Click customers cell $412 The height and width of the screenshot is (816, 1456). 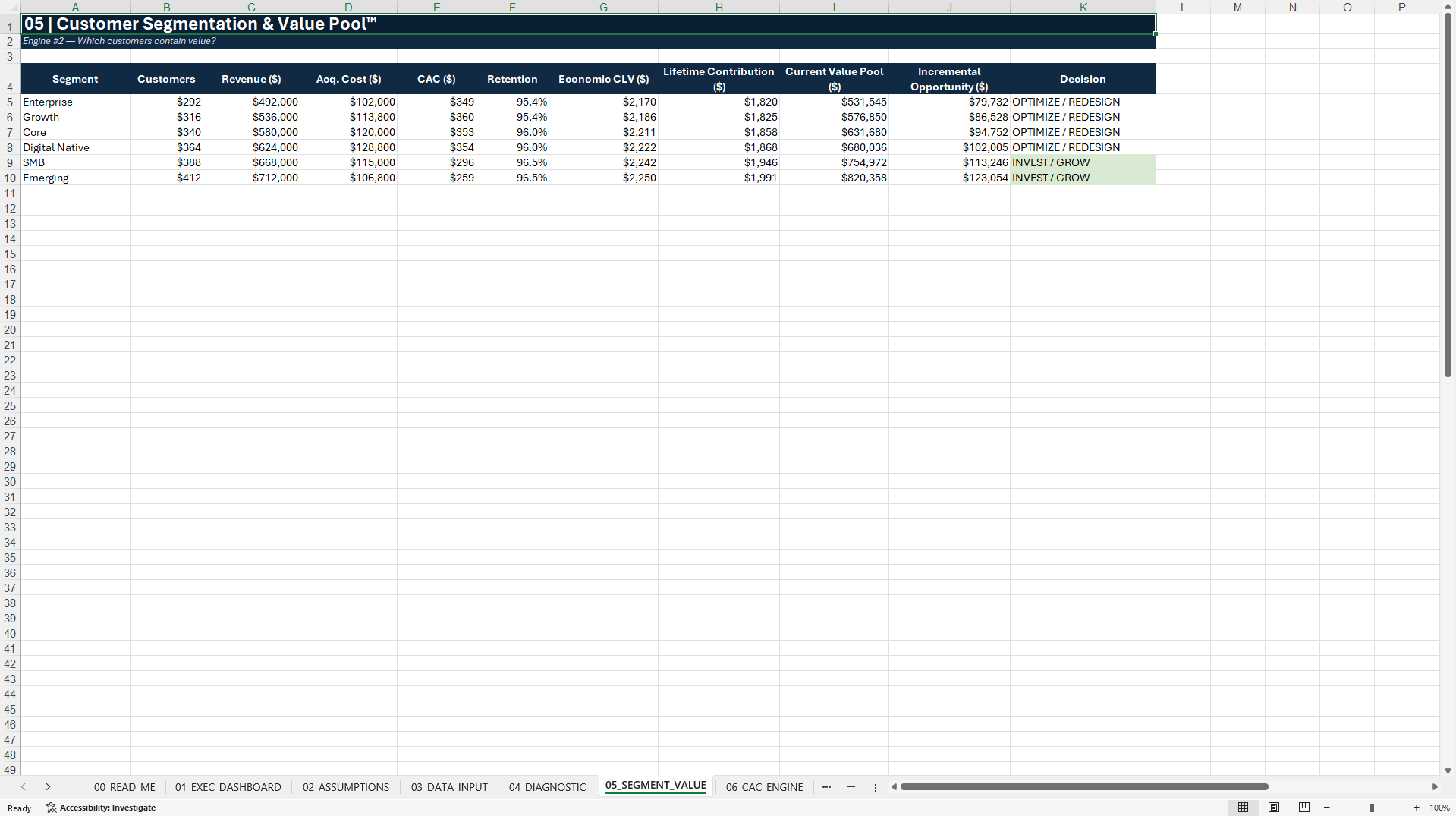pos(166,178)
